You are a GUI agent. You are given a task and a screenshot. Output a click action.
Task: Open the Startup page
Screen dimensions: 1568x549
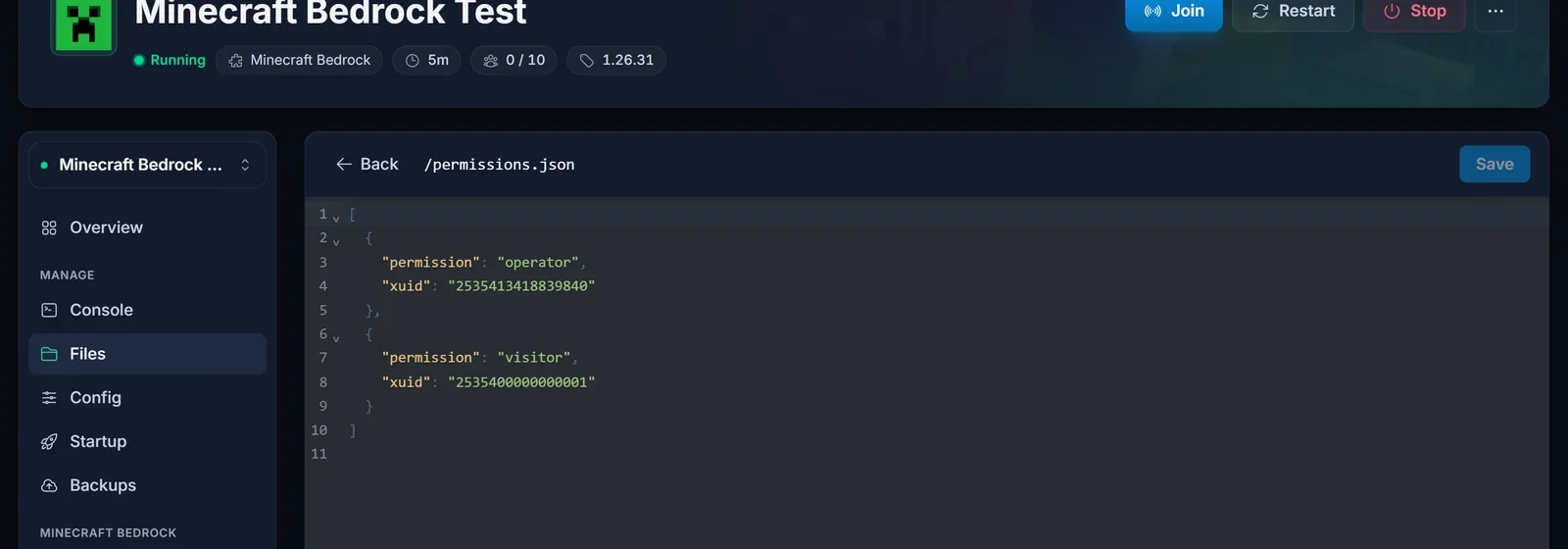(x=147, y=441)
